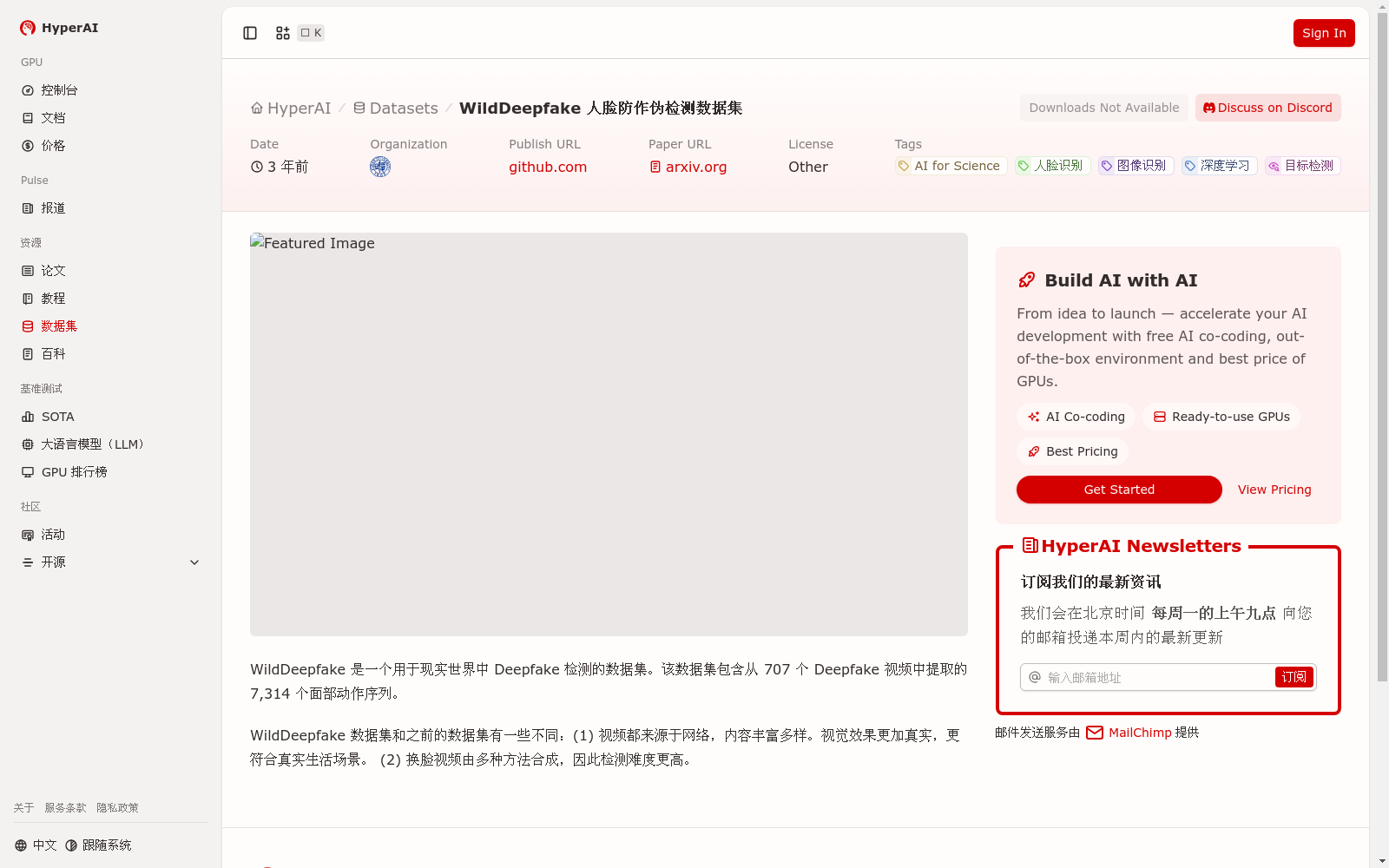Click the Featured Image placeholder
Image resolution: width=1389 pixels, height=868 pixels.
click(609, 434)
